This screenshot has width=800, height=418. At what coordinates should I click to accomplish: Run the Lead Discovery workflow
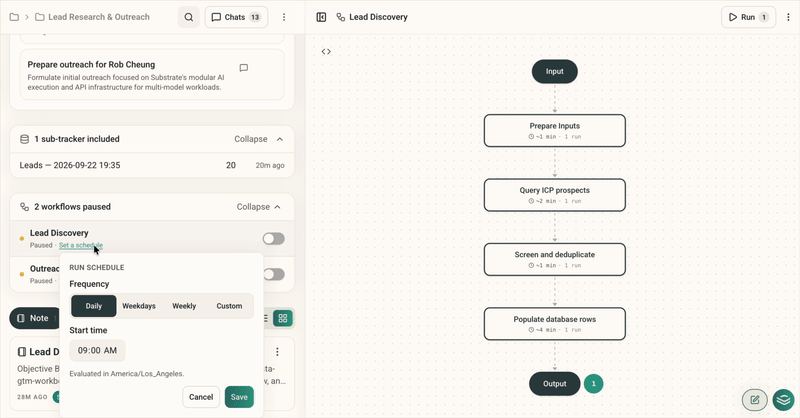point(748,17)
